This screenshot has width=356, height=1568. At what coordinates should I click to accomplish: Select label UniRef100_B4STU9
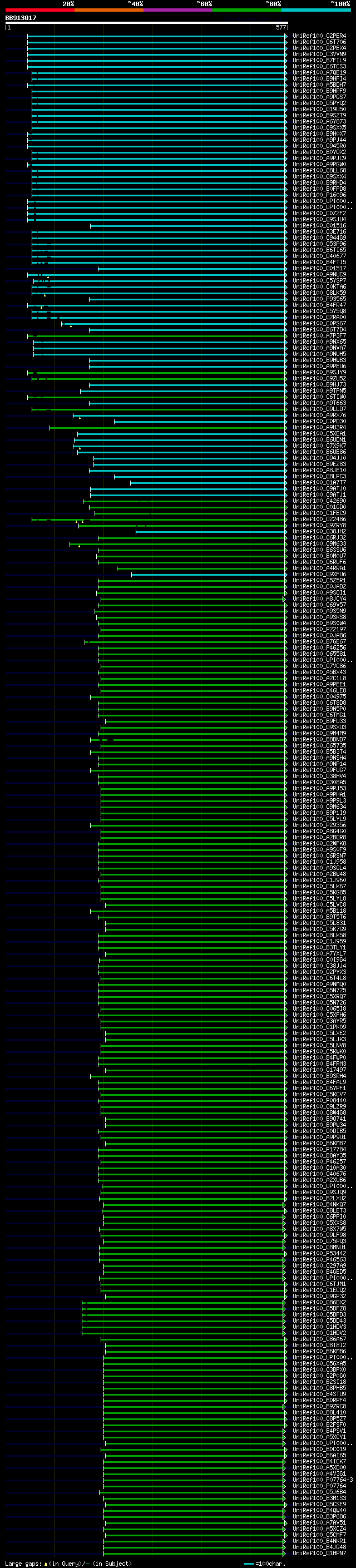319,1393
